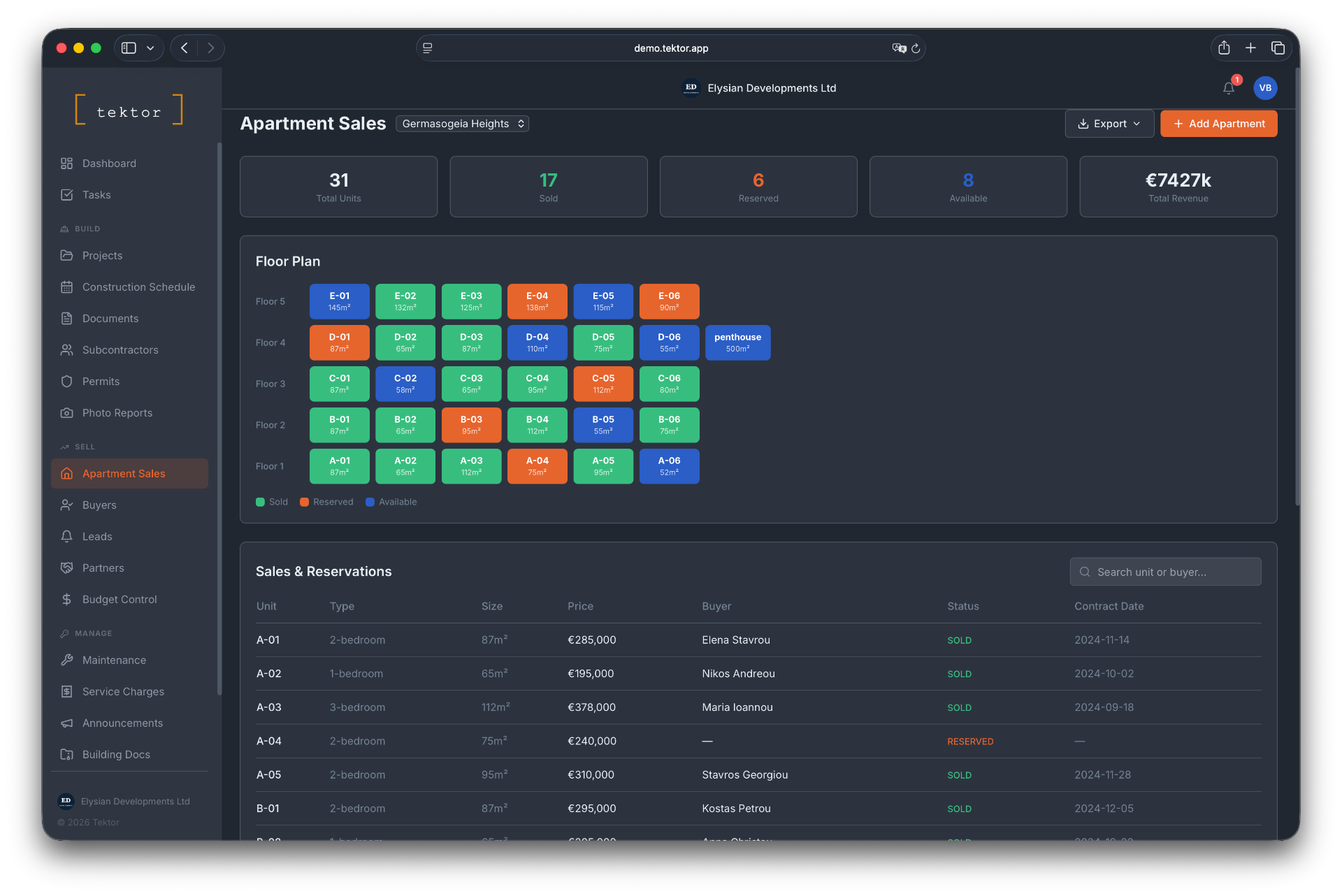Open the Germasogeia Heights project selector
The image size is (1342, 896).
(x=462, y=123)
